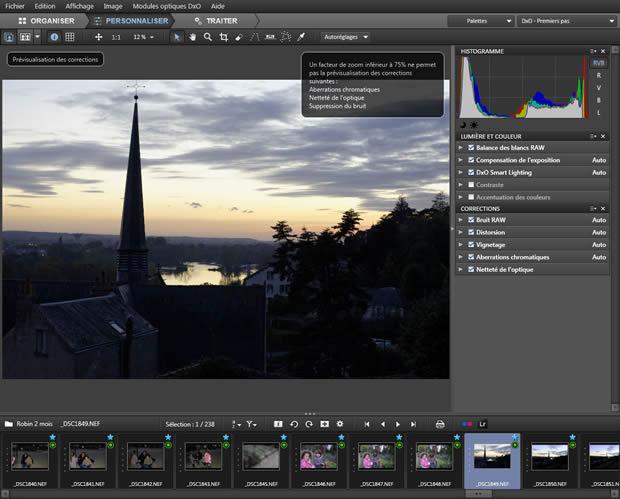This screenshot has height=499, width=620.
Task: Open the Aide menu
Action: tap(217, 6)
